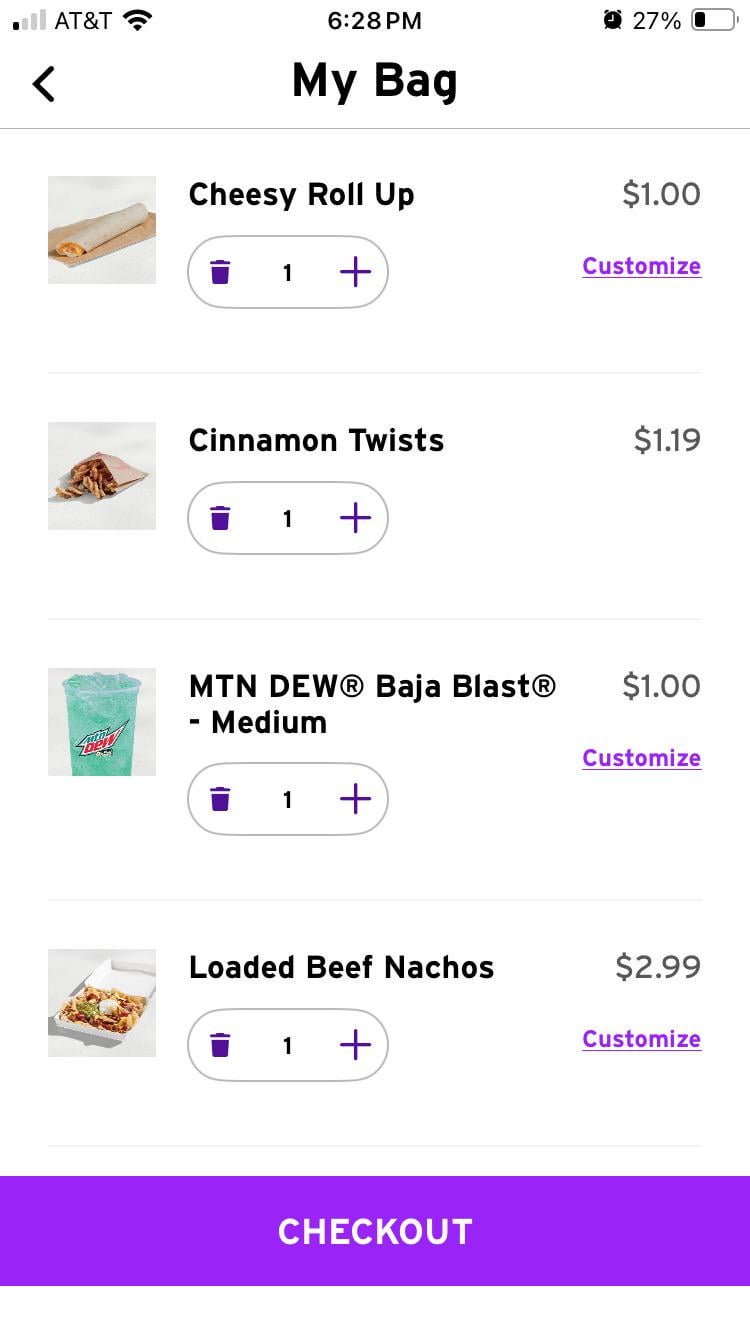Viewport: 750px width, 1334px height.
Task: Remove MTN DEW Baja Blast from bag
Action: [220, 799]
